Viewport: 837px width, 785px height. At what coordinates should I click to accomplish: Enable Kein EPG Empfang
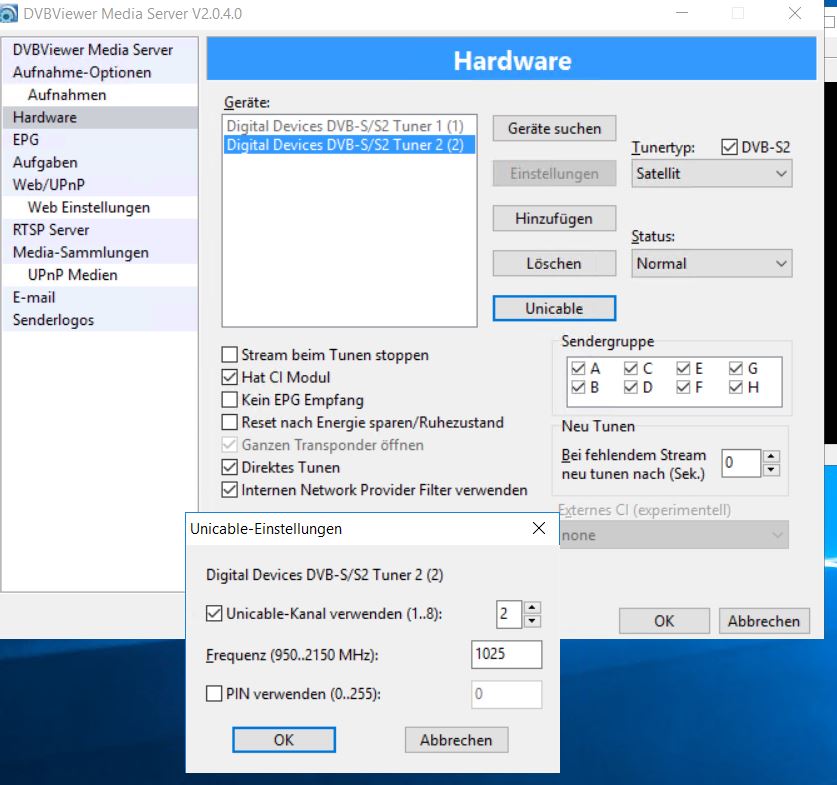230,400
